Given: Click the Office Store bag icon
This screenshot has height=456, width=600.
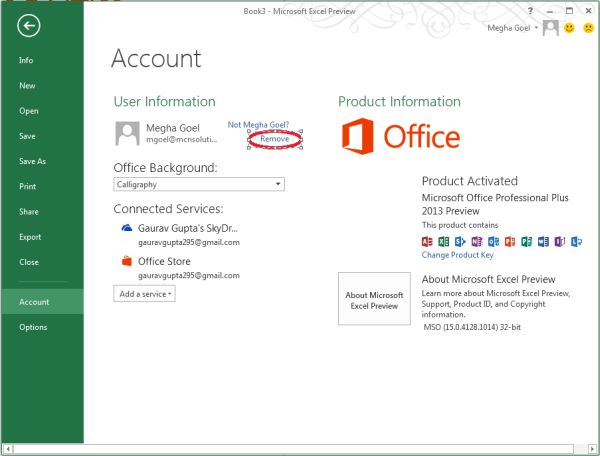Looking at the screenshot, I should pos(127,261).
